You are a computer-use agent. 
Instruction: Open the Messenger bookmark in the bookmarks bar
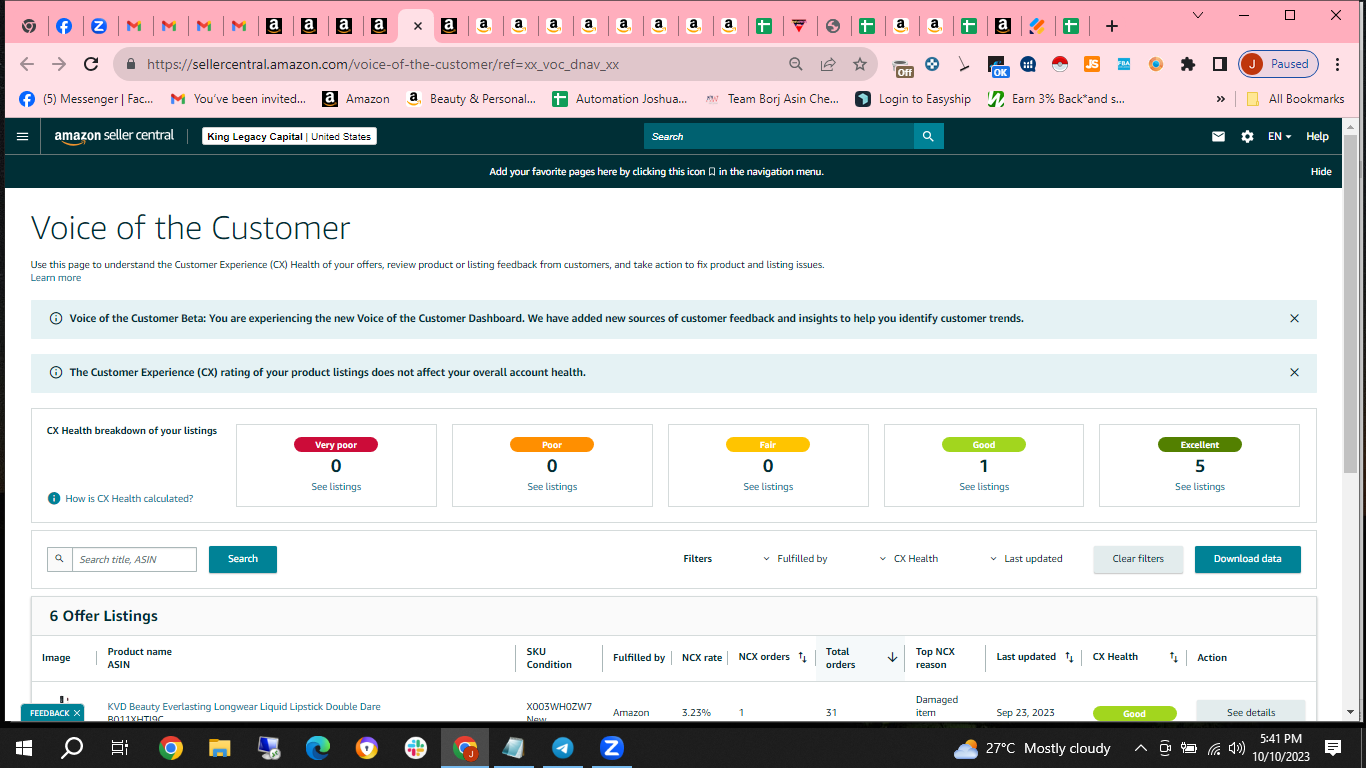[87, 99]
